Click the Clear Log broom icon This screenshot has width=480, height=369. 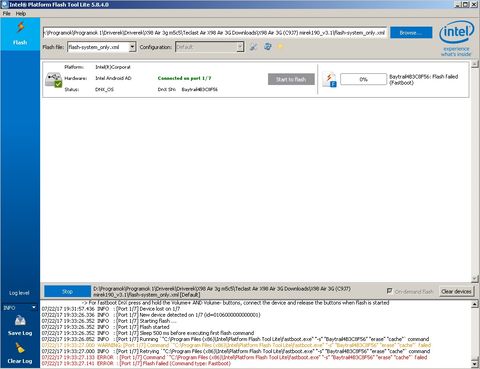coord(20,348)
